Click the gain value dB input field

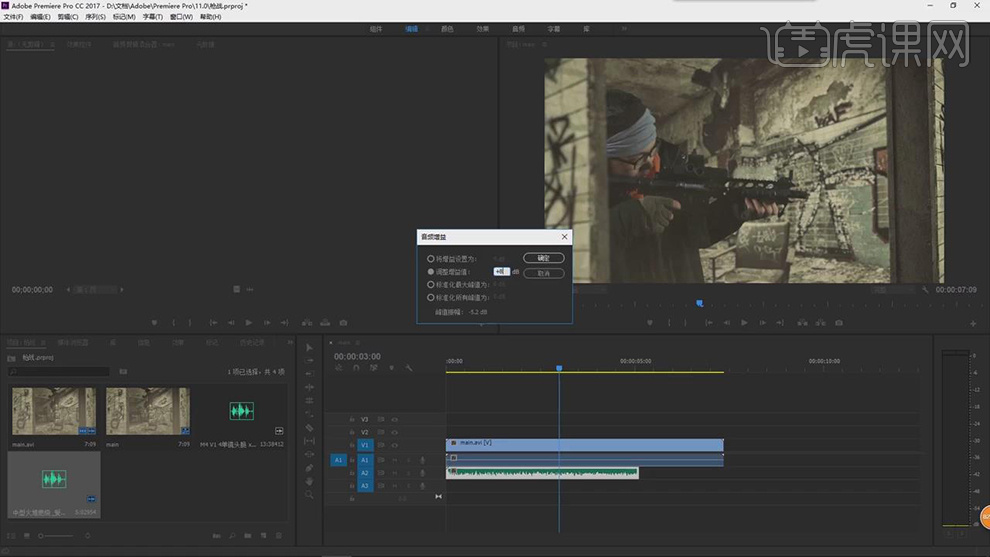[x=502, y=271]
